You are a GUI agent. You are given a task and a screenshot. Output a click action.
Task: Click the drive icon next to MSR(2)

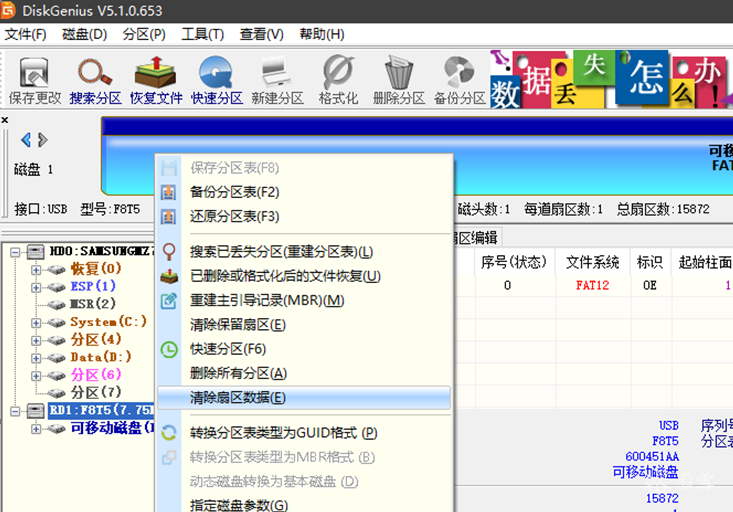[57, 305]
